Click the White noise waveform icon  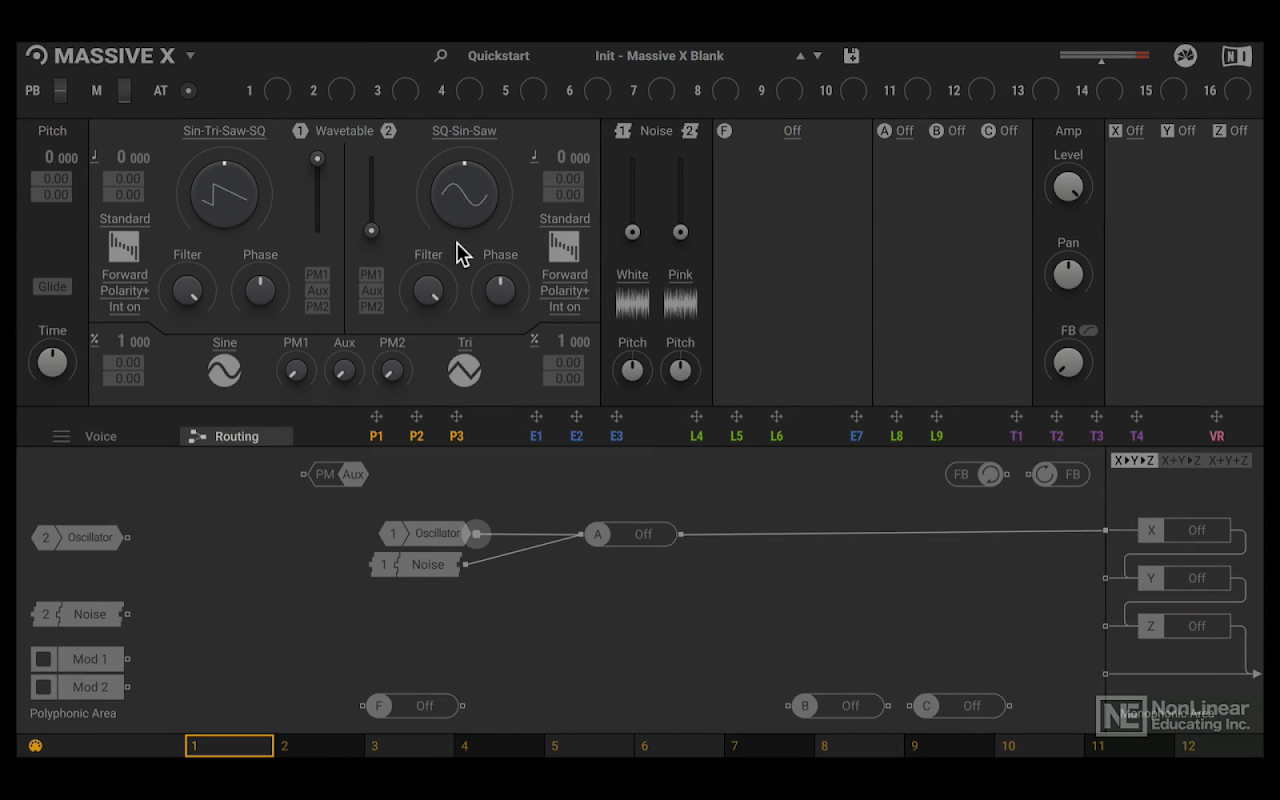[x=632, y=303]
